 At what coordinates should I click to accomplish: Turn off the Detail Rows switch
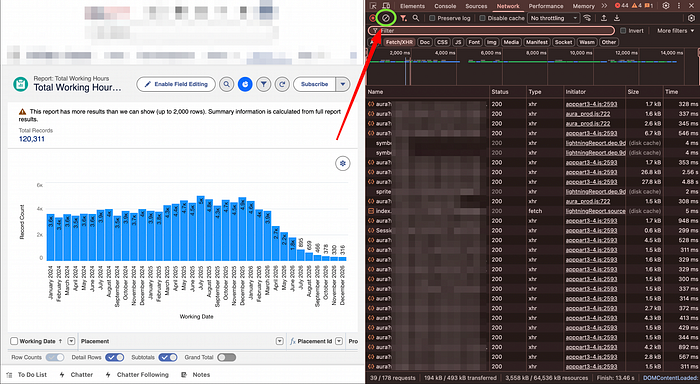pyautogui.click(x=115, y=357)
